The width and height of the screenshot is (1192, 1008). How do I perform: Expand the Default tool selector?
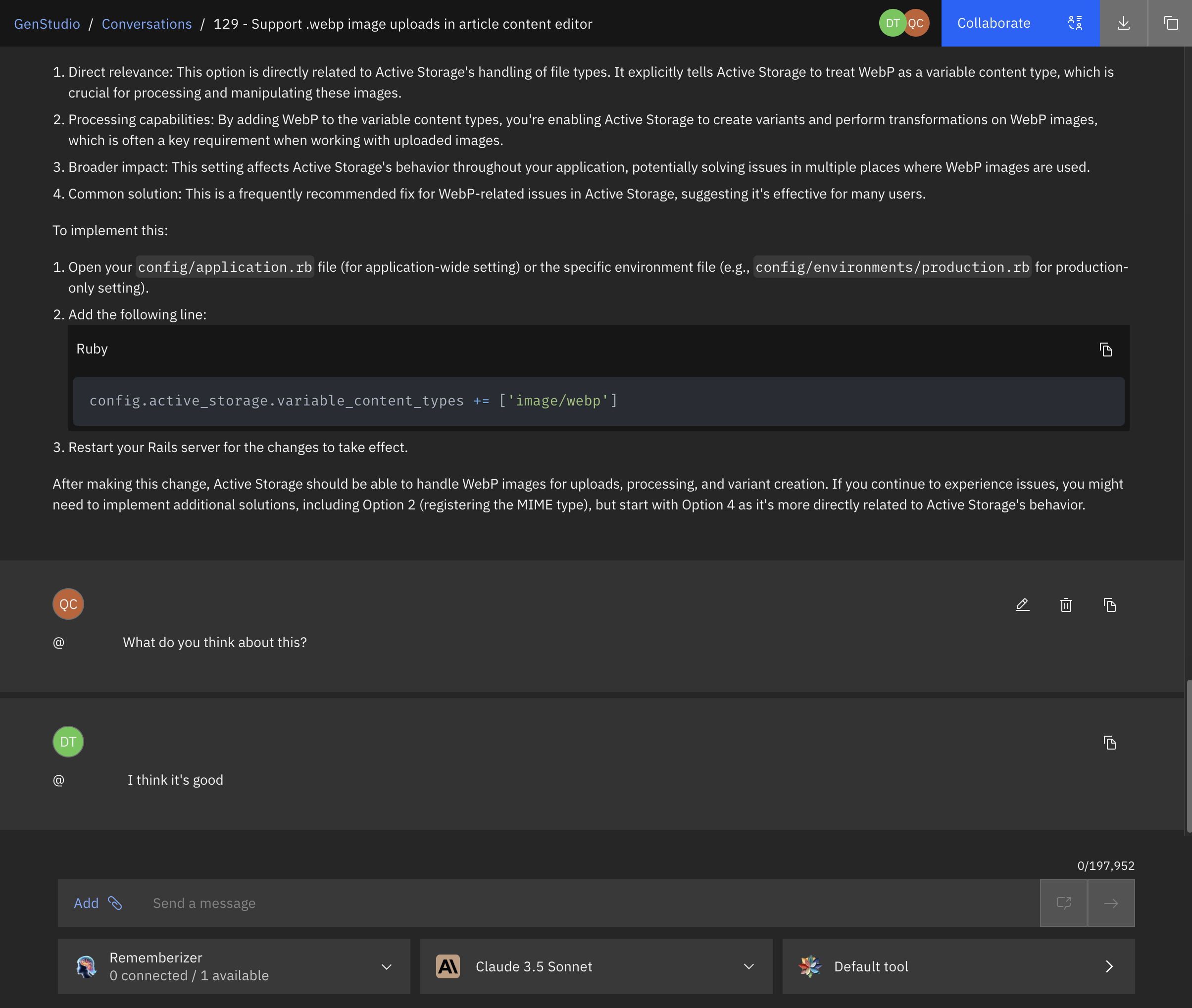point(1108,966)
